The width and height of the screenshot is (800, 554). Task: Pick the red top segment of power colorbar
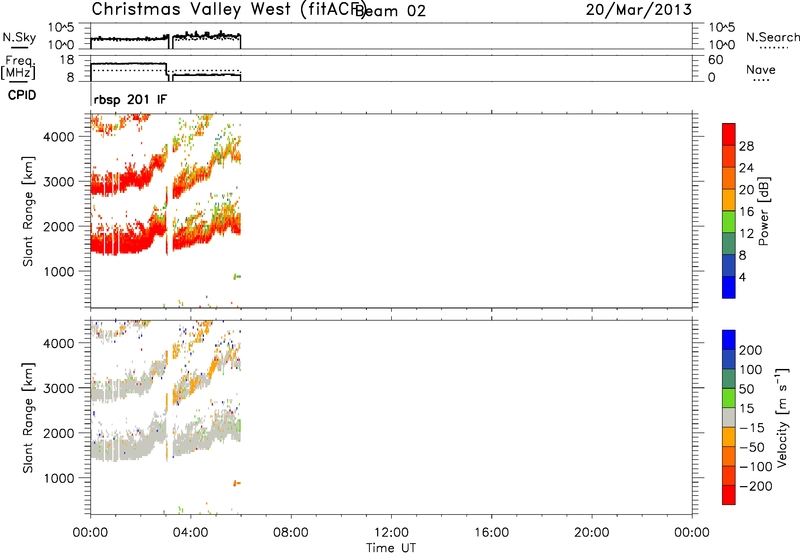tap(729, 134)
